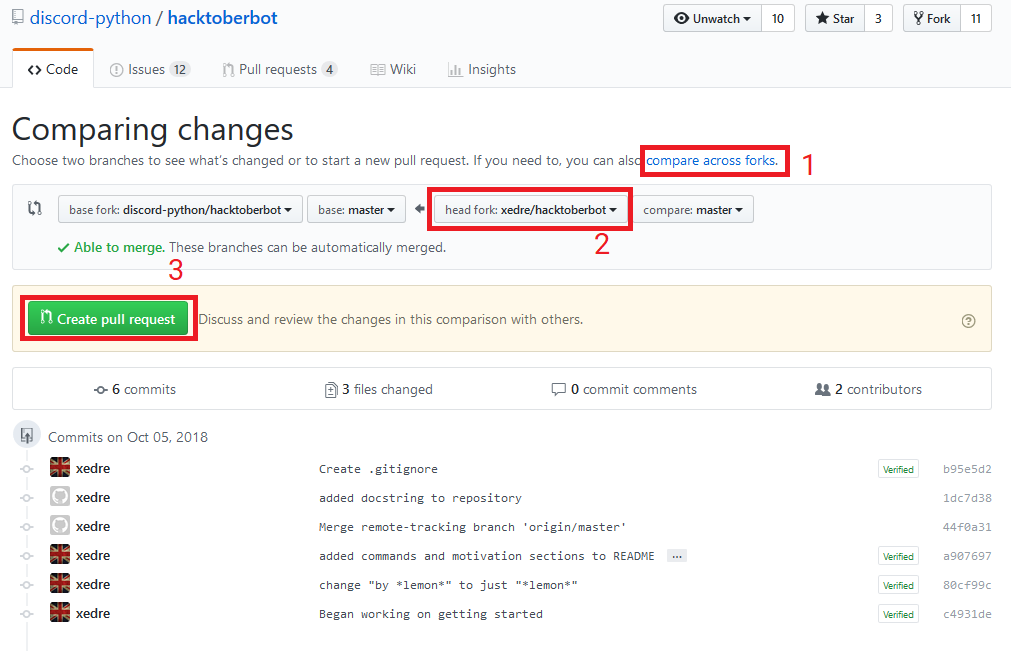Open the 0 commit comments tab
1011x655 pixels.
[624, 389]
